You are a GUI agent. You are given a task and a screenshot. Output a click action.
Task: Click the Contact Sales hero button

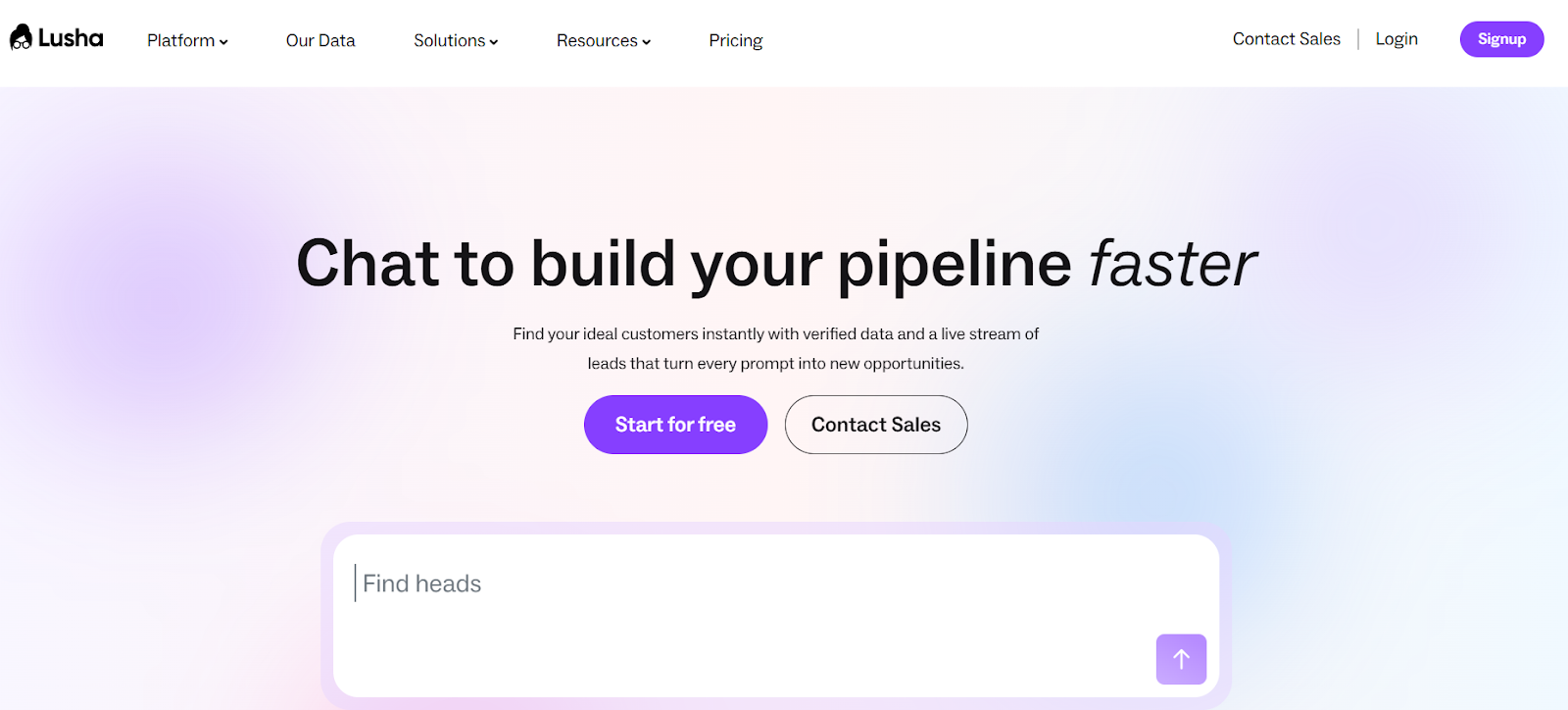point(875,425)
